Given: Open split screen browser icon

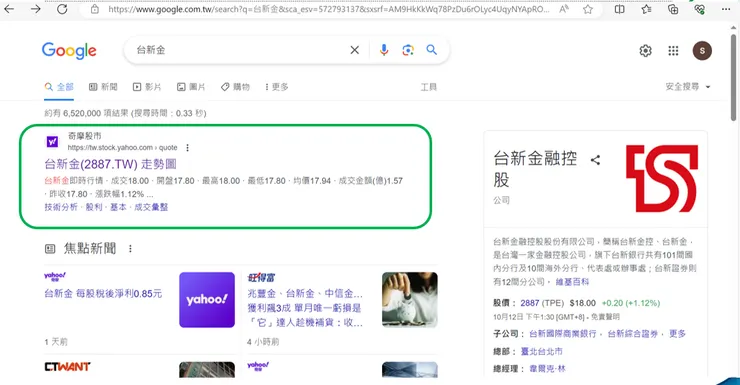Looking at the screenshot, I should (620, 9).
